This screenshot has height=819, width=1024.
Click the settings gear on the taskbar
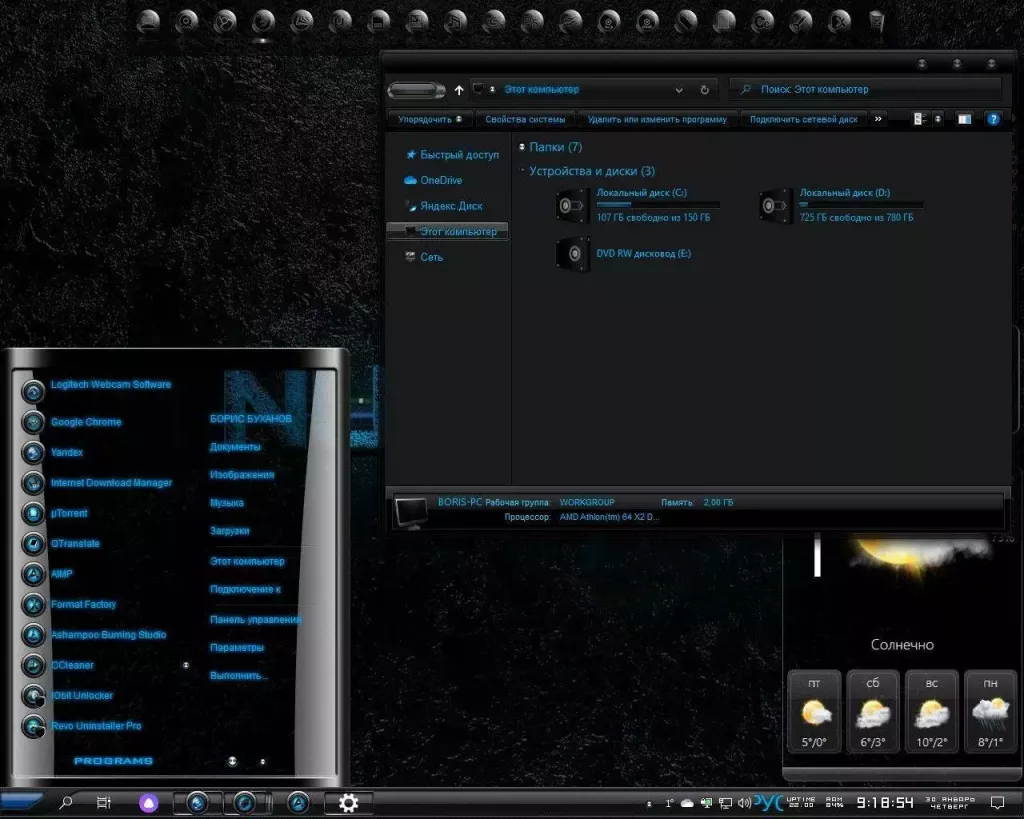pos(347,802)
